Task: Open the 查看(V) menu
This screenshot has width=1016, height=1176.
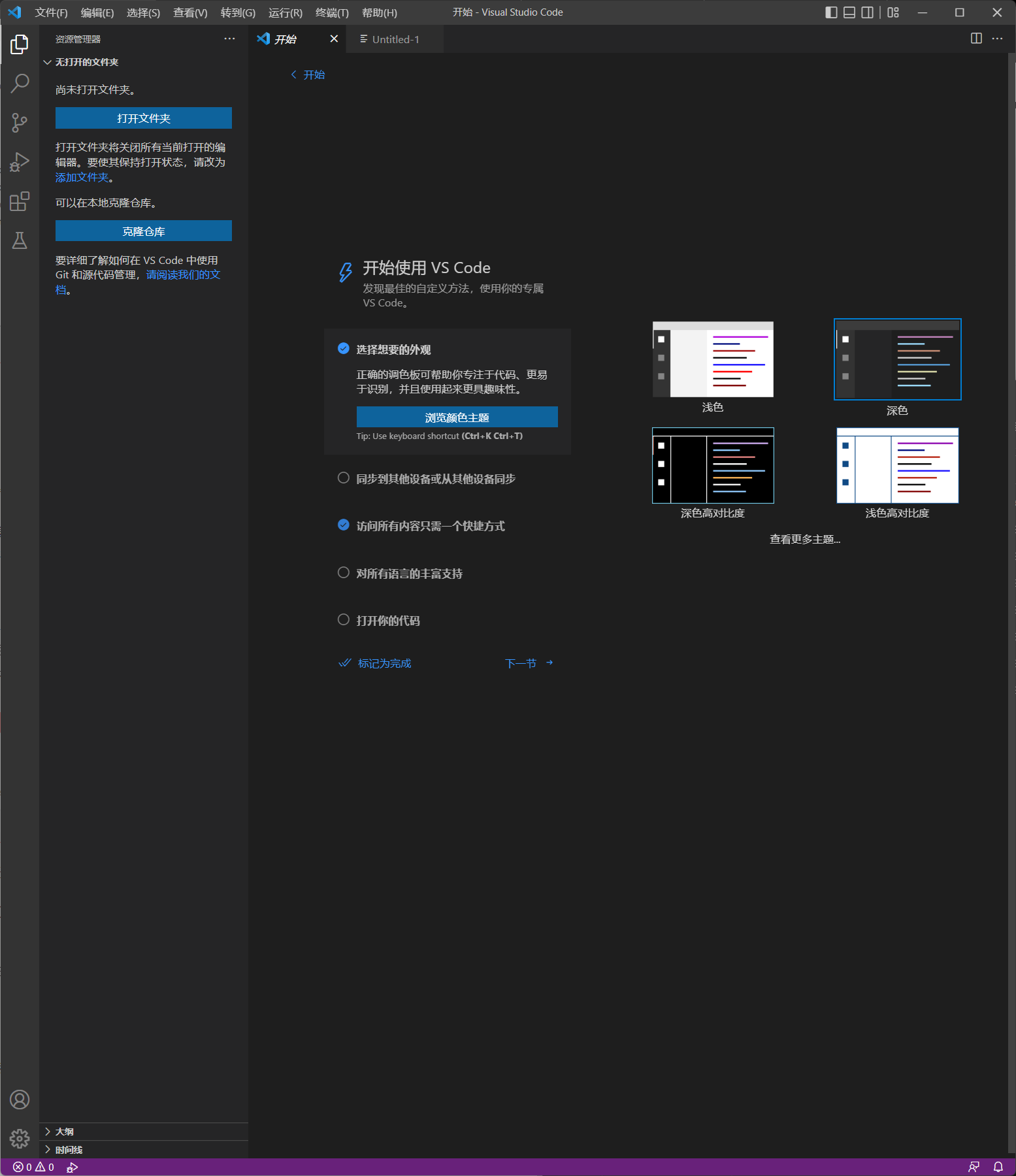Action: coord(190,12)
